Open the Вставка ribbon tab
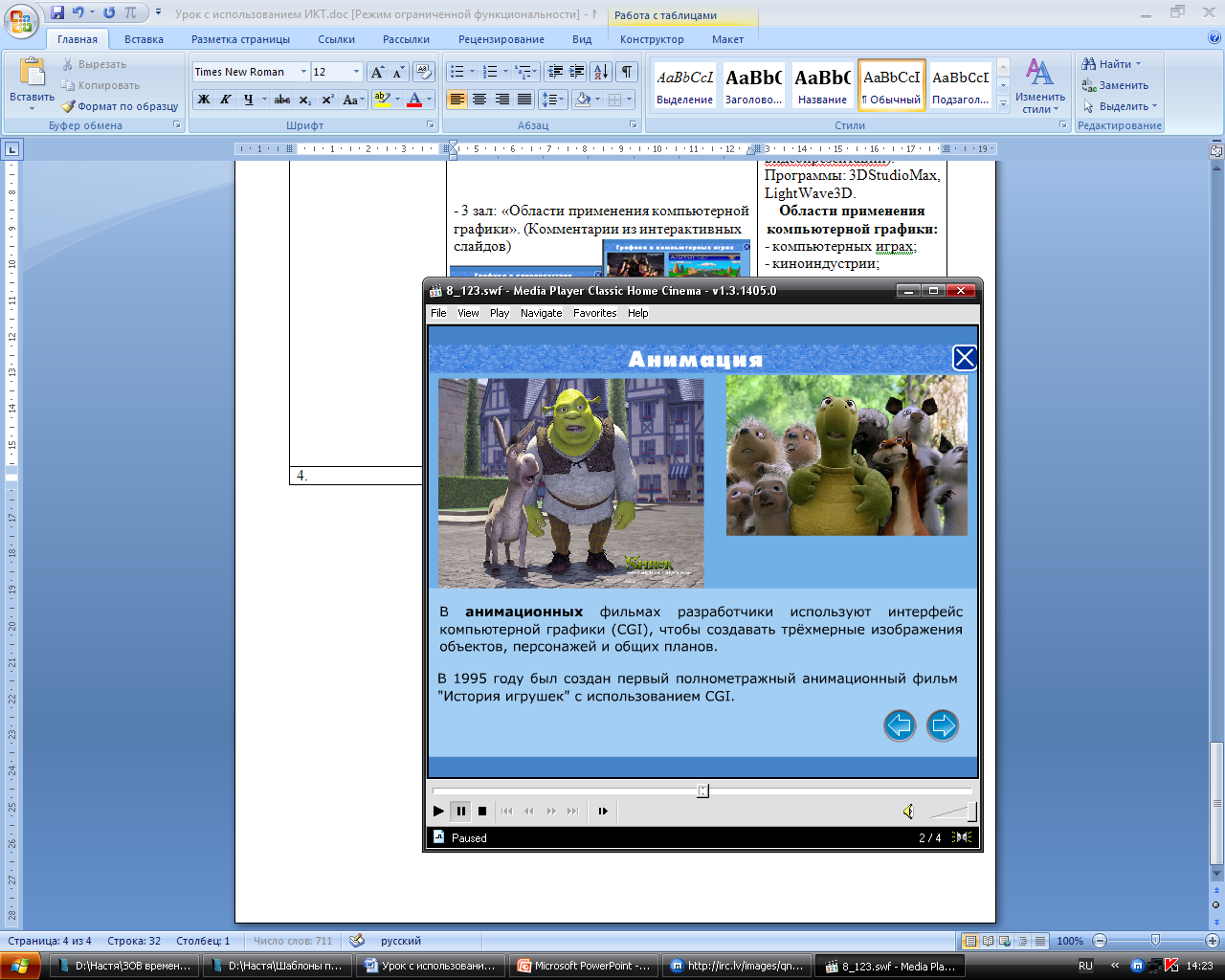Image resolution: width=1225 pixels, height=980 pixels. coord(144,39)
